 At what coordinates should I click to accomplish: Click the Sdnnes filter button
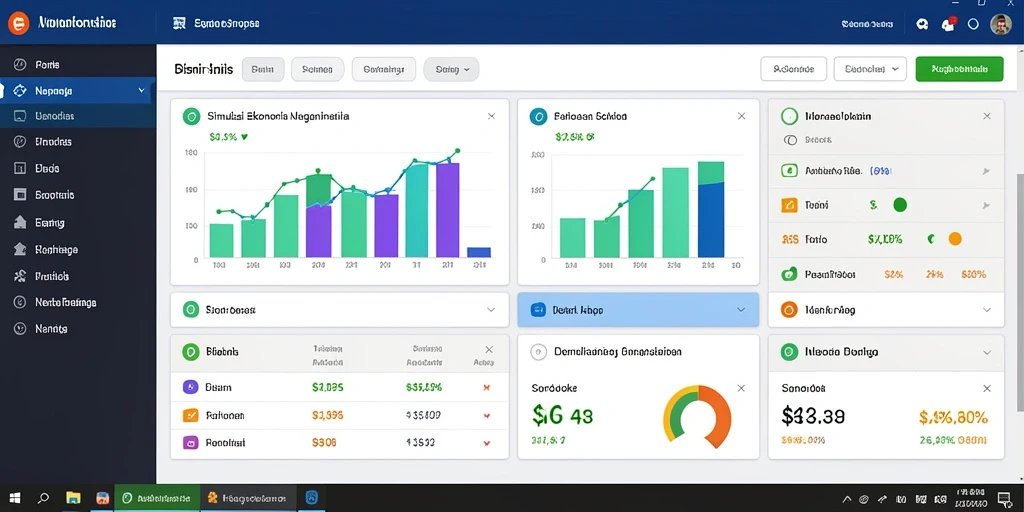click(x=317, y=69)
